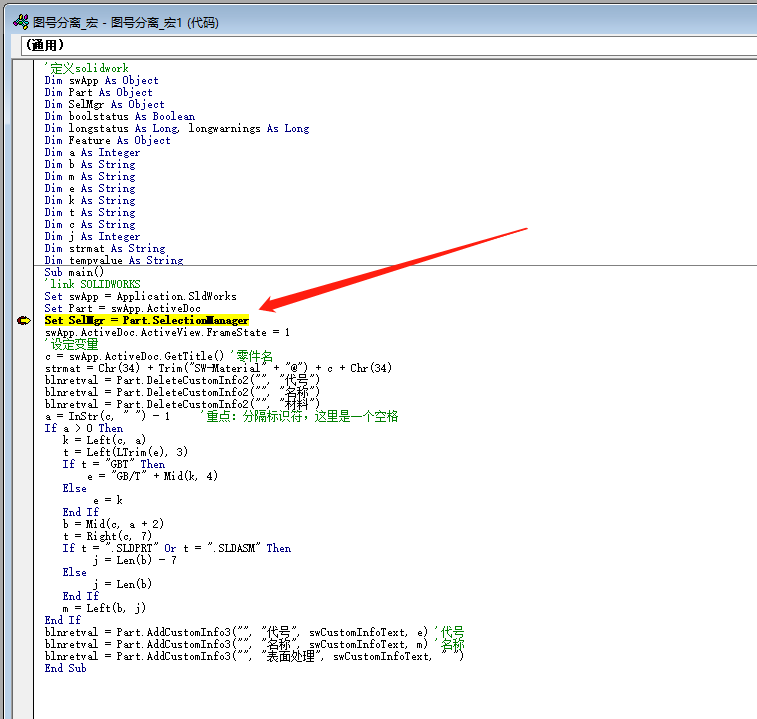Click the line swApp.ActiveDoc.ActiveView.FrameState = 1
This screenshot has height=719, width=757.
point(168,332)
